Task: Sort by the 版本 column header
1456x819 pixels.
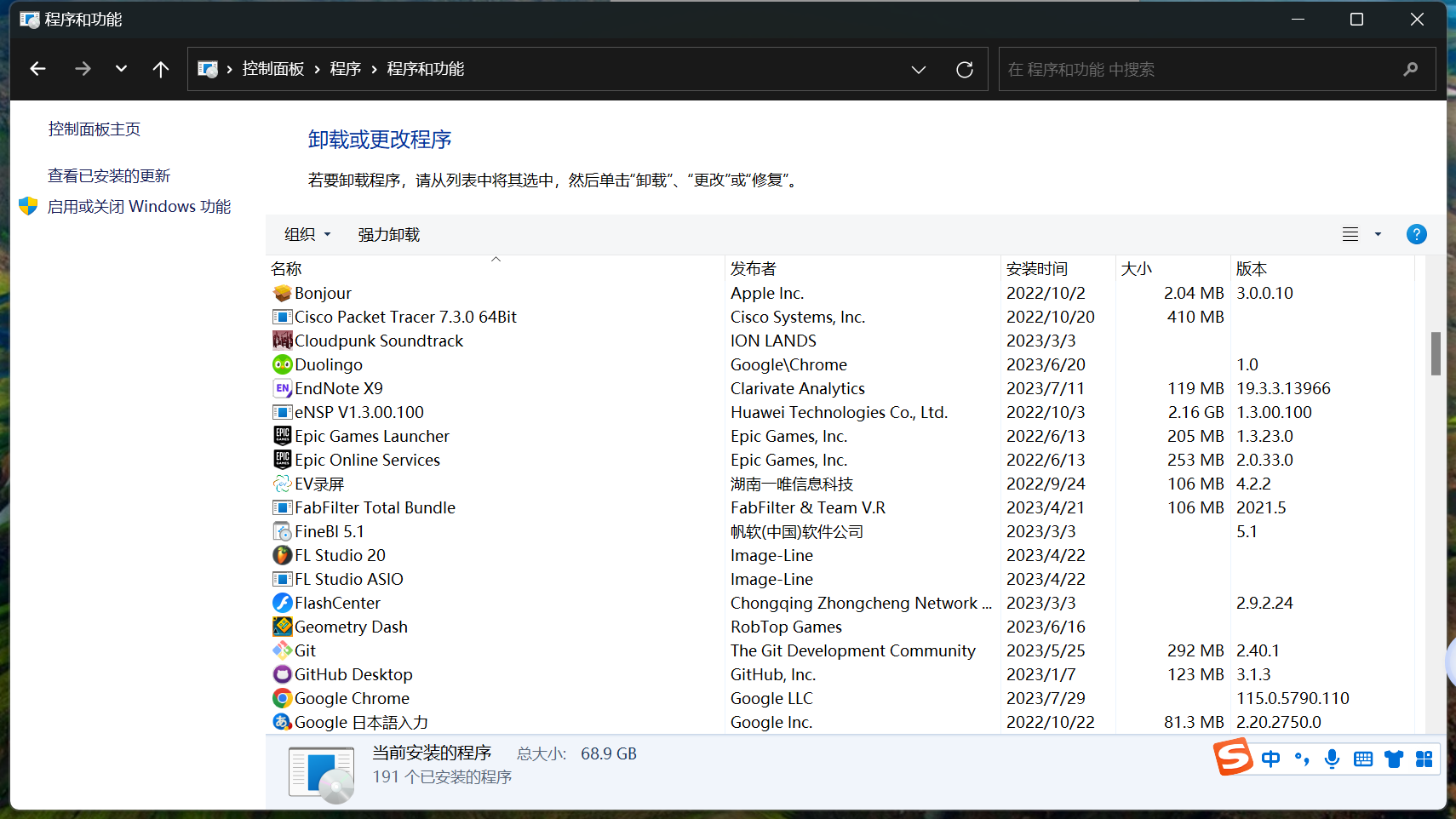Action: coord(1322,268)
